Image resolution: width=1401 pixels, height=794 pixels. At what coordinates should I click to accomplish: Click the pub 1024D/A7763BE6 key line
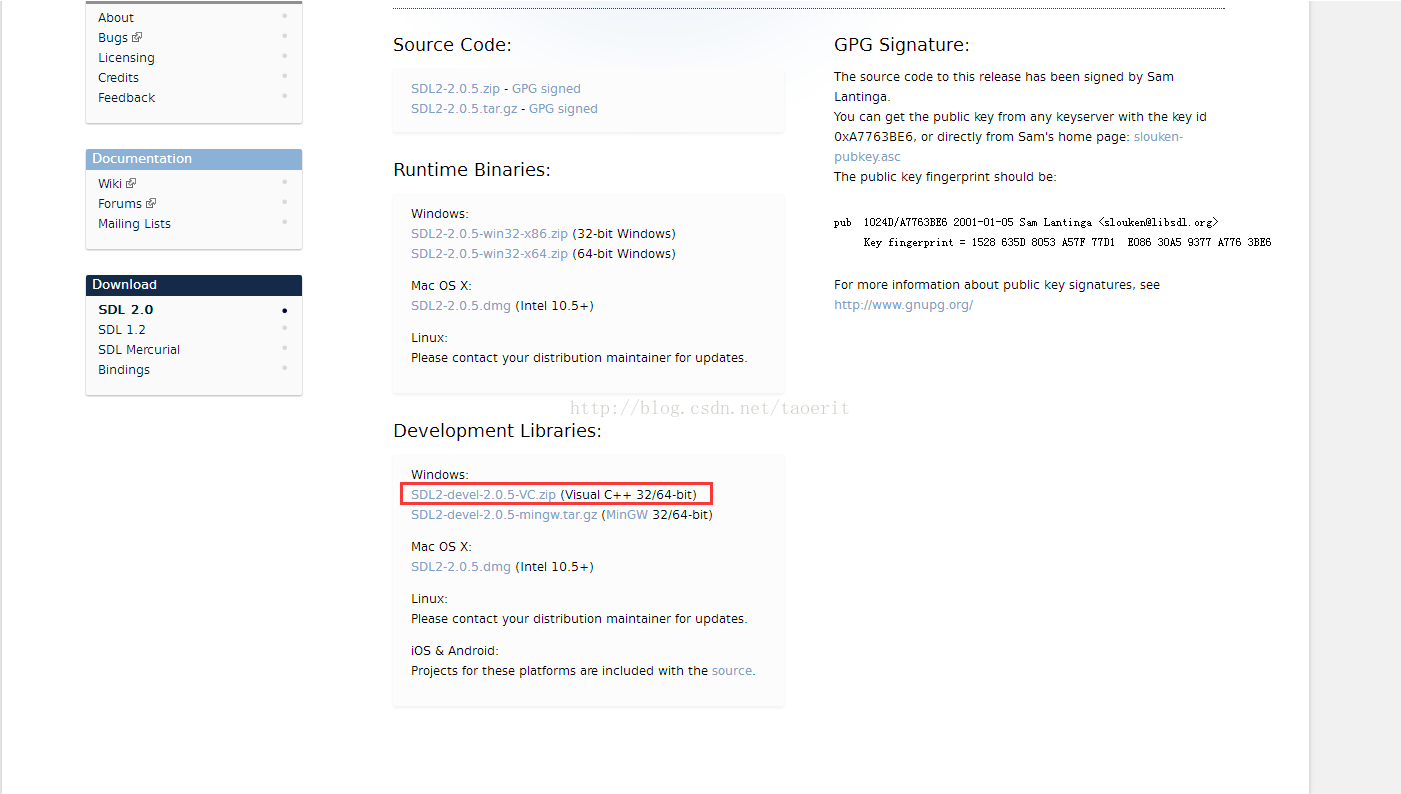click(x=1026, y=223)
